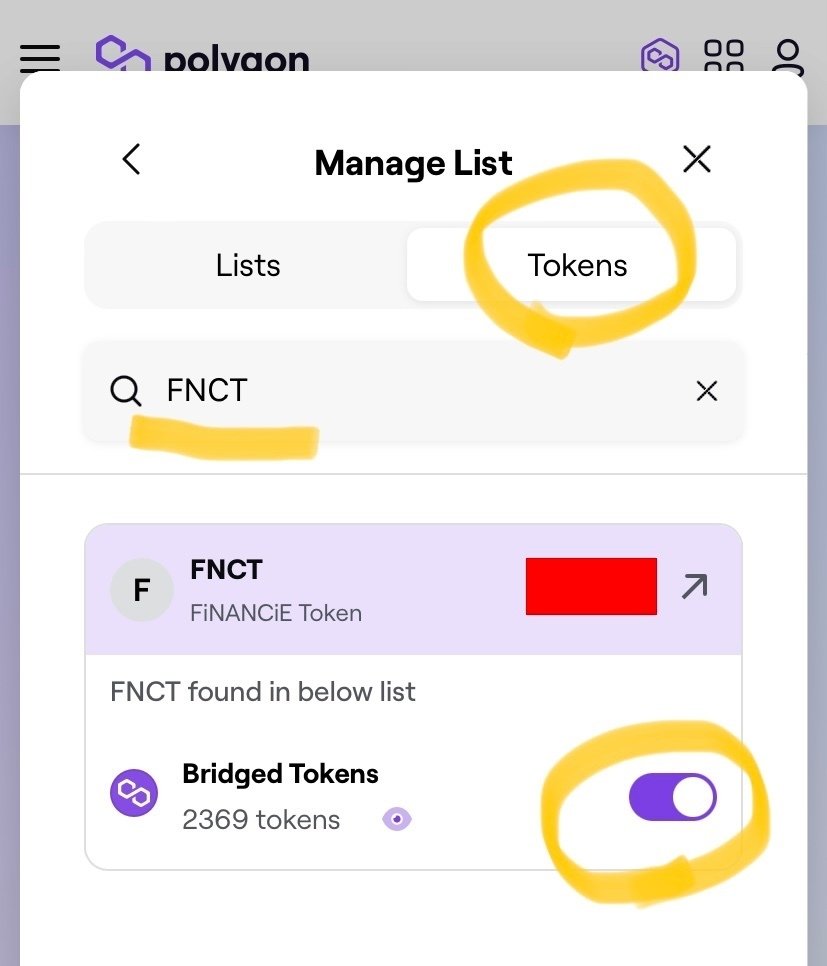Open the apps grid icon
The image size is (827, 966).
click(724, 58)
